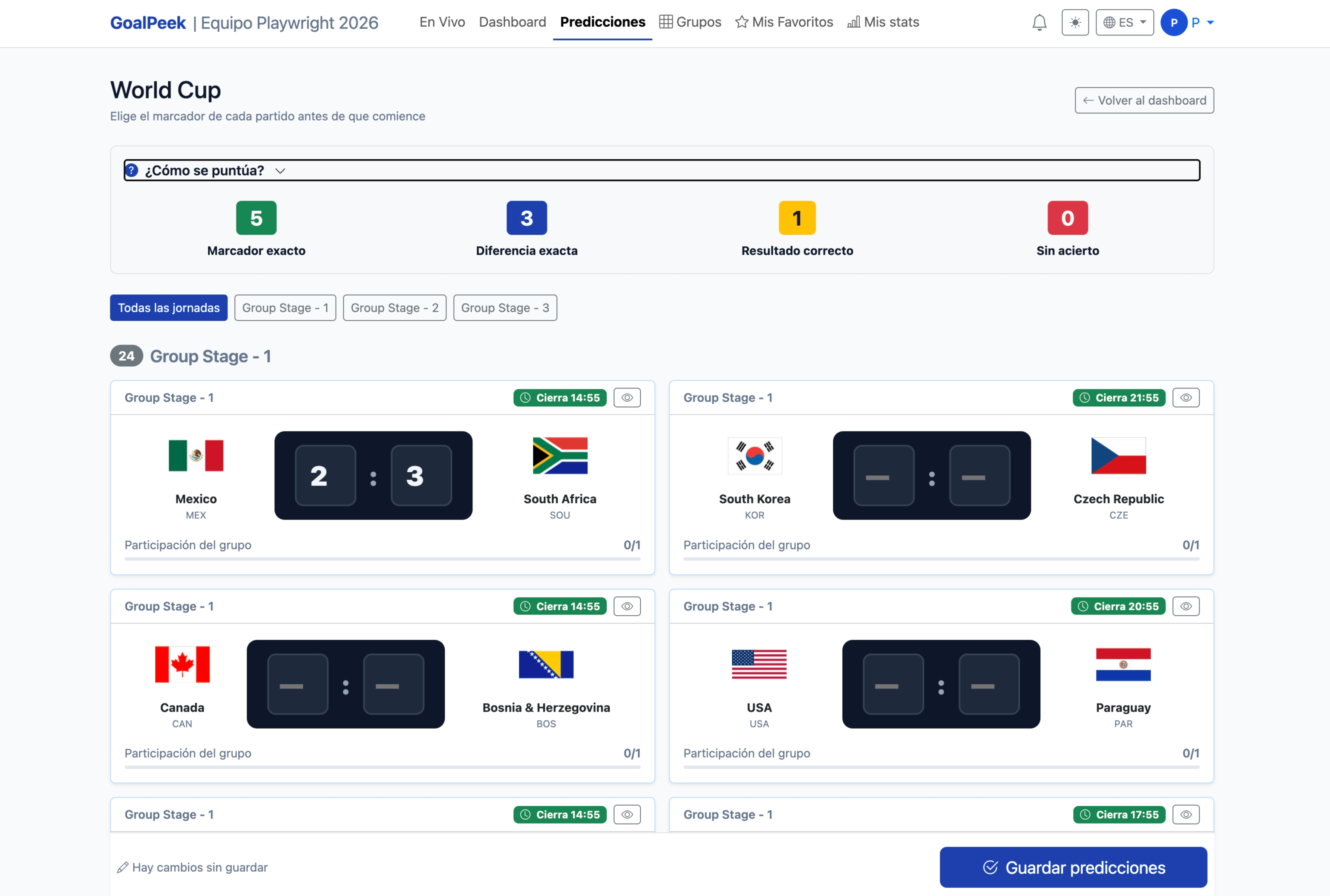This screenshot has height=896, width=1330.
Task: Click the USA score box
Action: pos(893,684)
